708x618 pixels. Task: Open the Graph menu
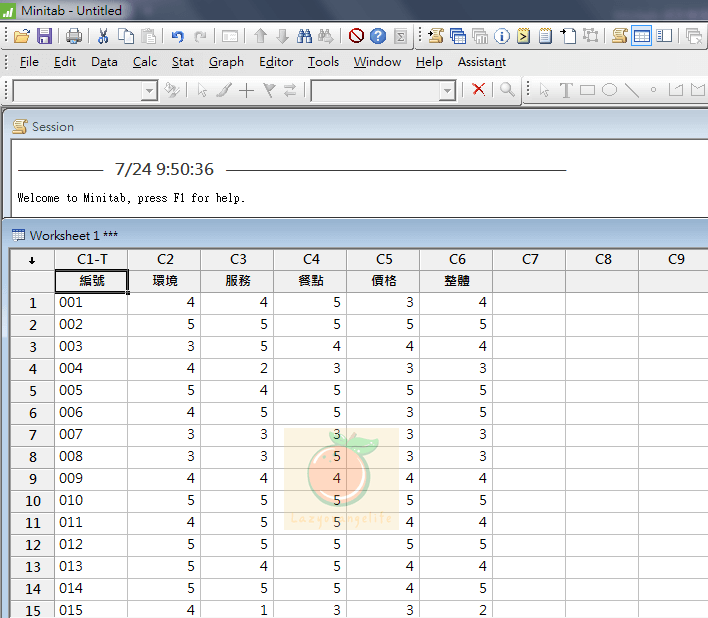point(226,62)
